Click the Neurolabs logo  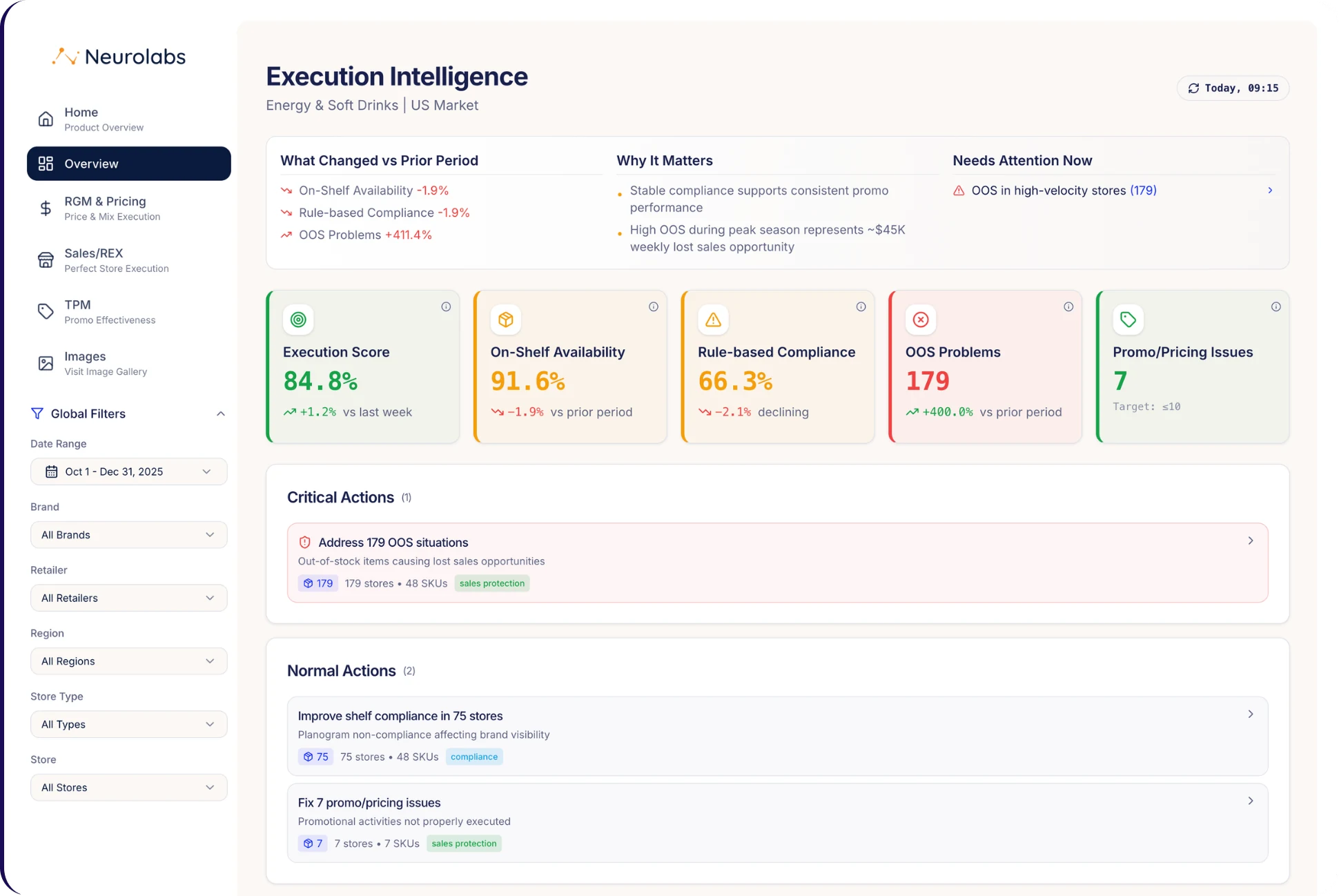pyautogui.click(x=119, y=57)
